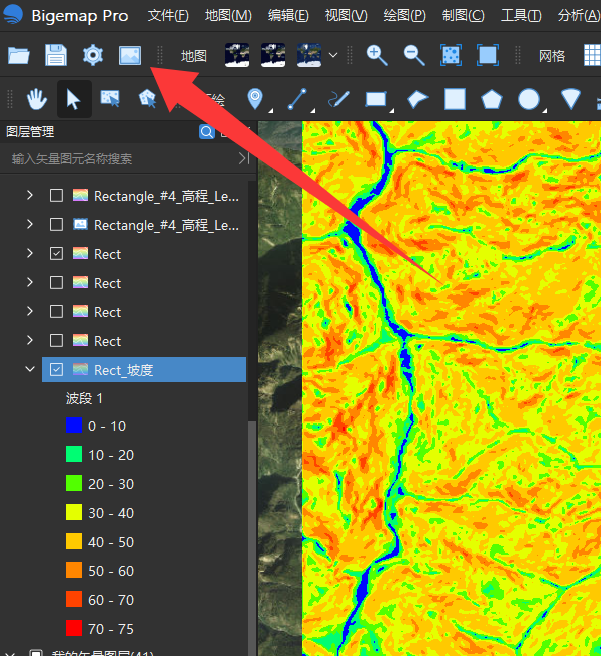This screenshot has height=656, width=601.
Task: Click the 波段 1 label
Action: [x=84, y=398]
